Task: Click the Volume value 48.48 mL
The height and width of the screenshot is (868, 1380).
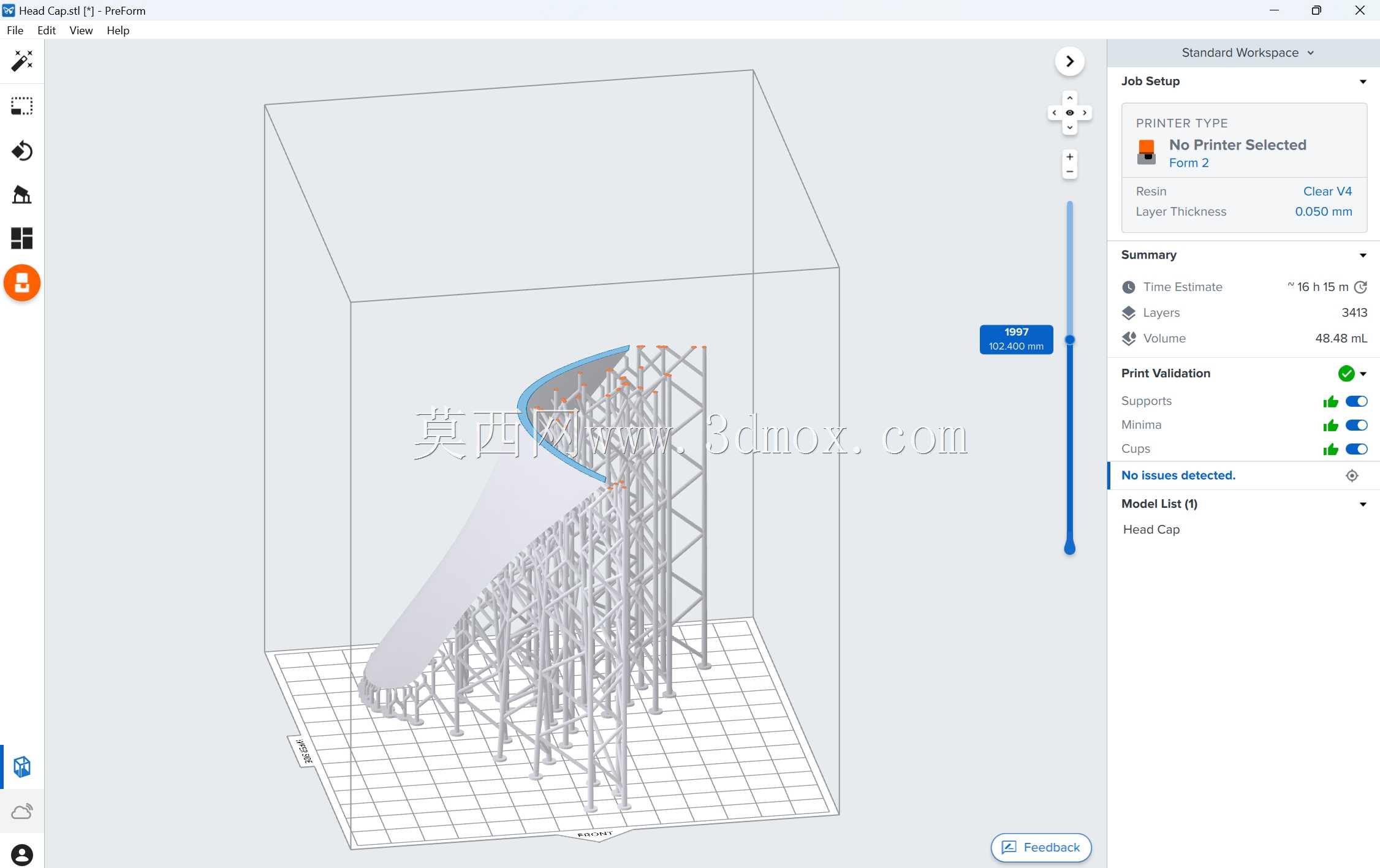Action: [x=1341, y=338]
